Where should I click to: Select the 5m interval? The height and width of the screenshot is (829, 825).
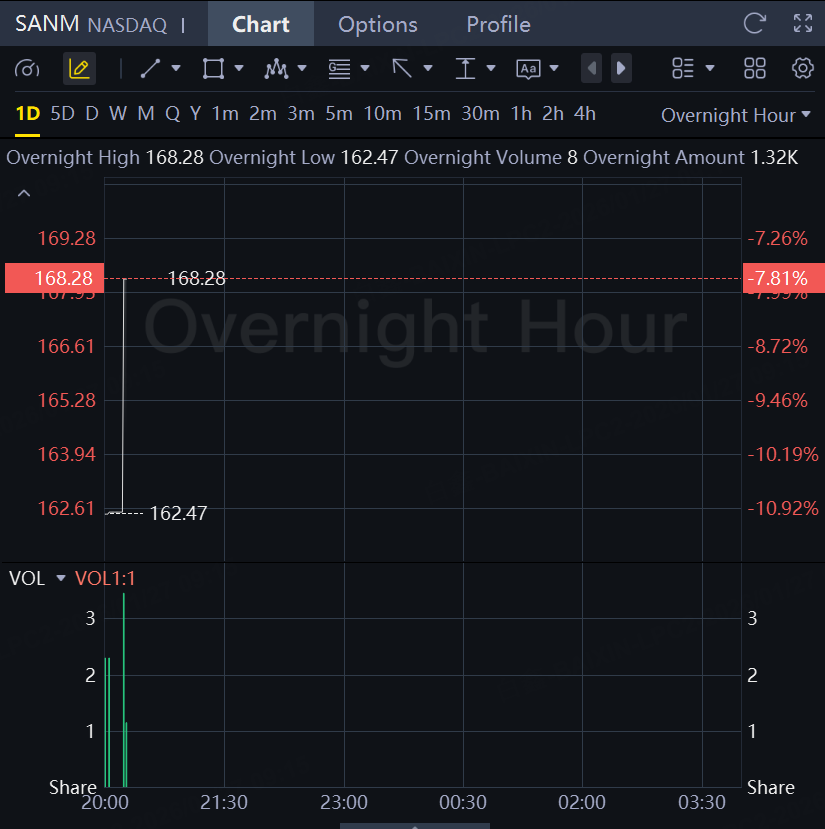(x=339, y=114)
